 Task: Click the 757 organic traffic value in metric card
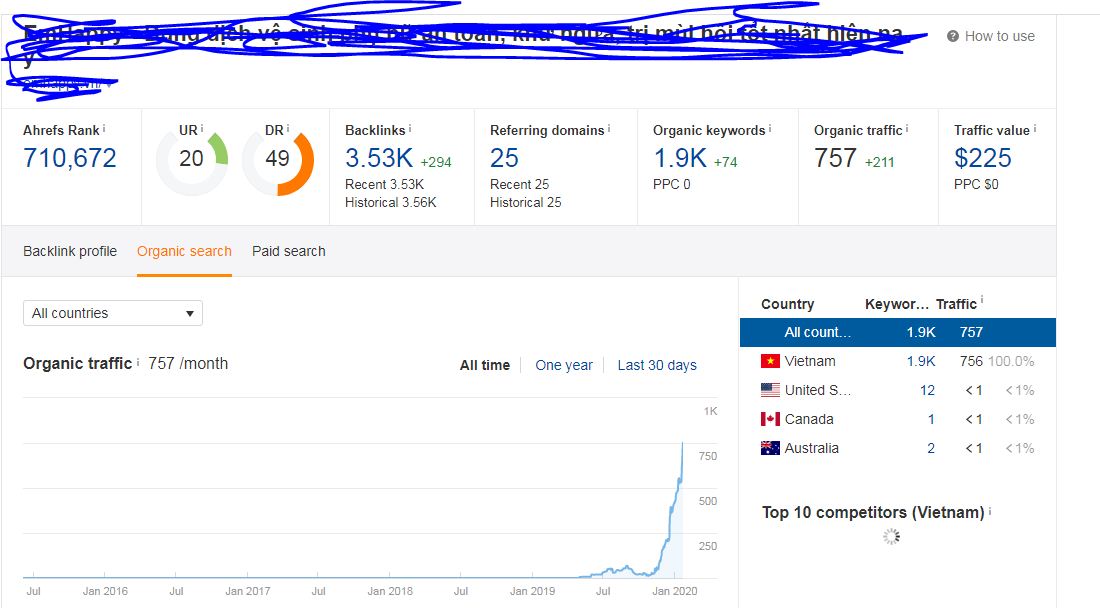click(835, 158)
